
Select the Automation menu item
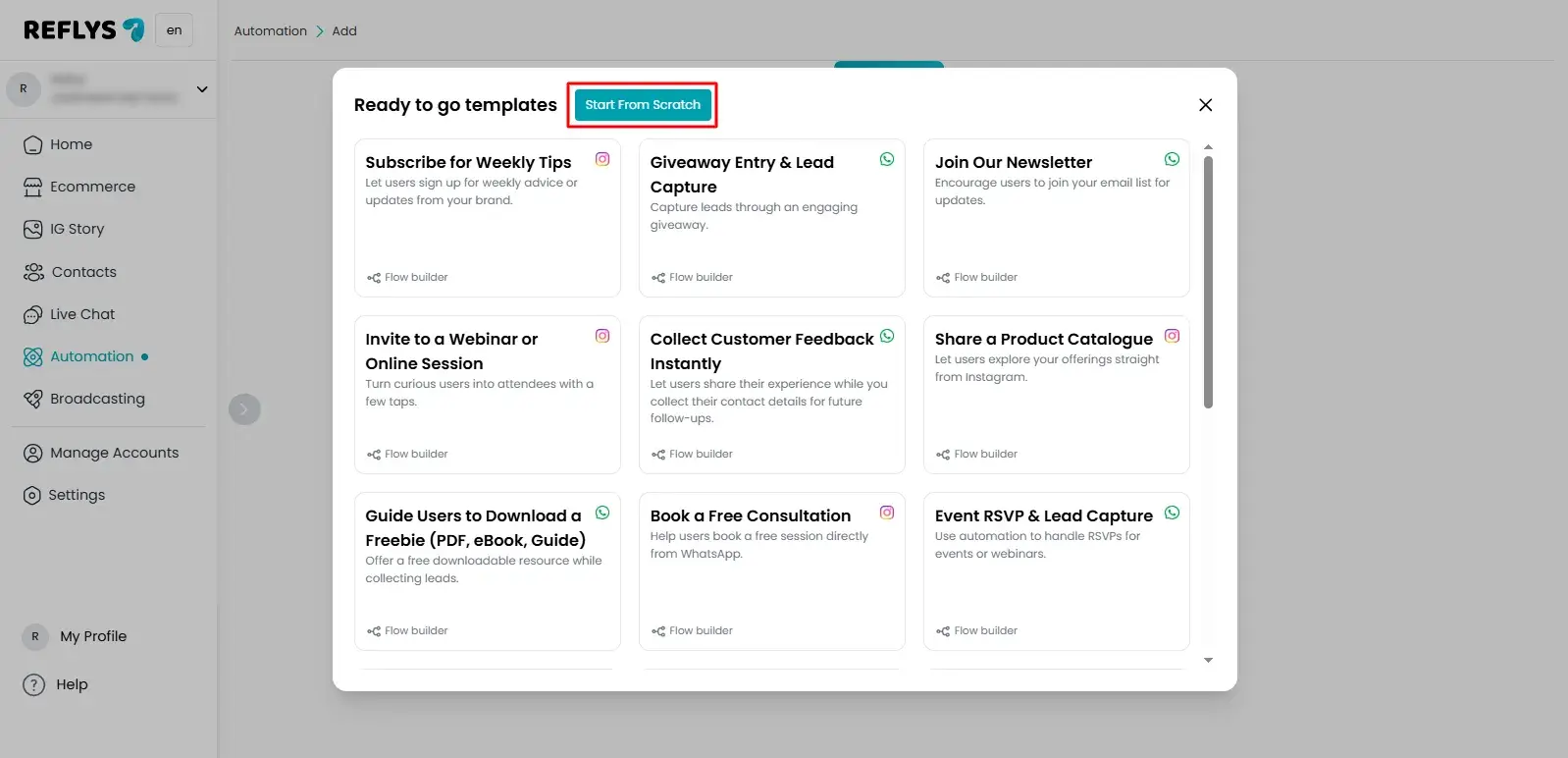[x=91, y=356]
